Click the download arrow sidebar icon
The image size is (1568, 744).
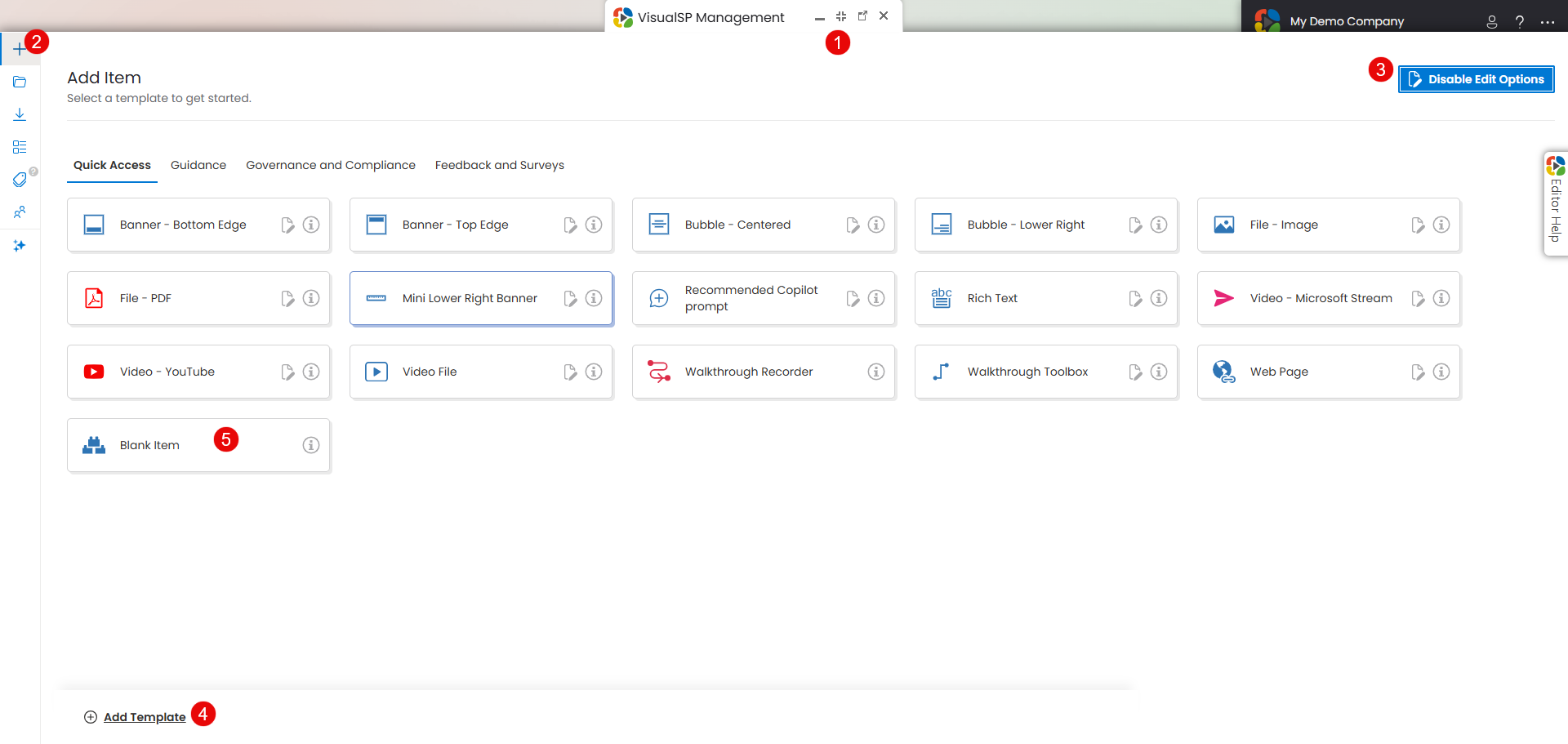pos(20,114)
